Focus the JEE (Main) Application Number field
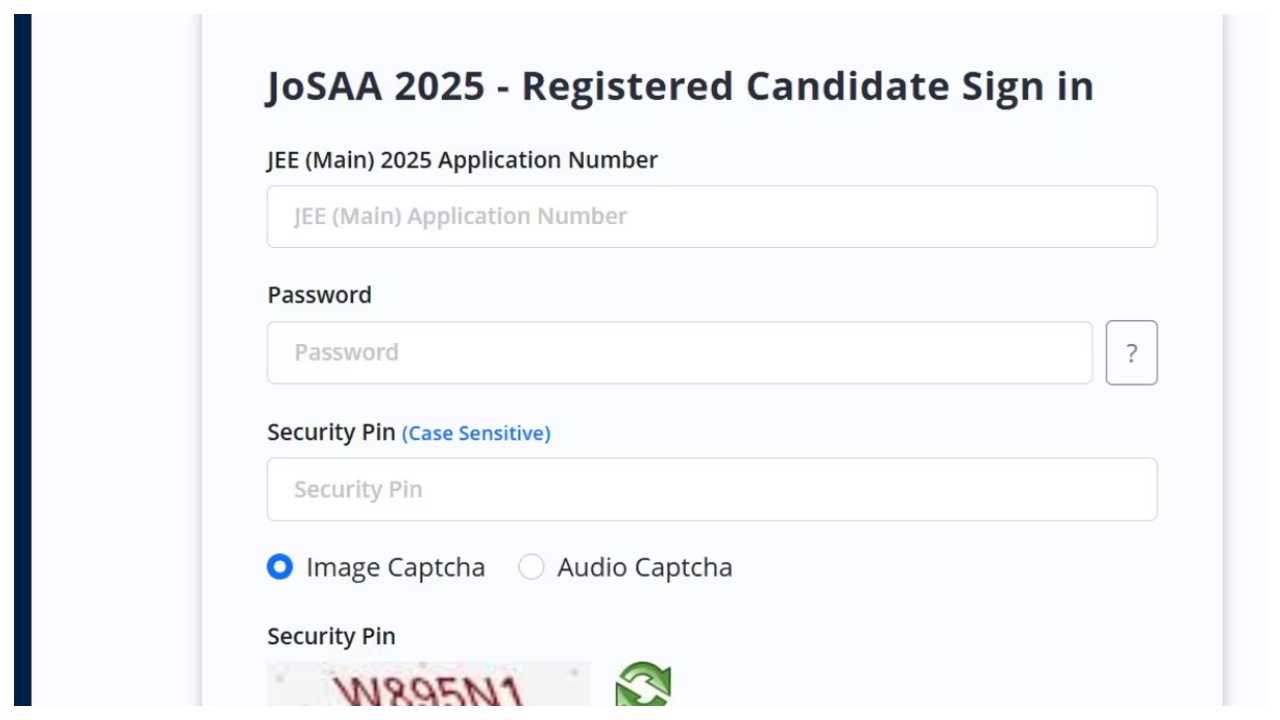Viewport: 1280px width, 720px height. 712,217
